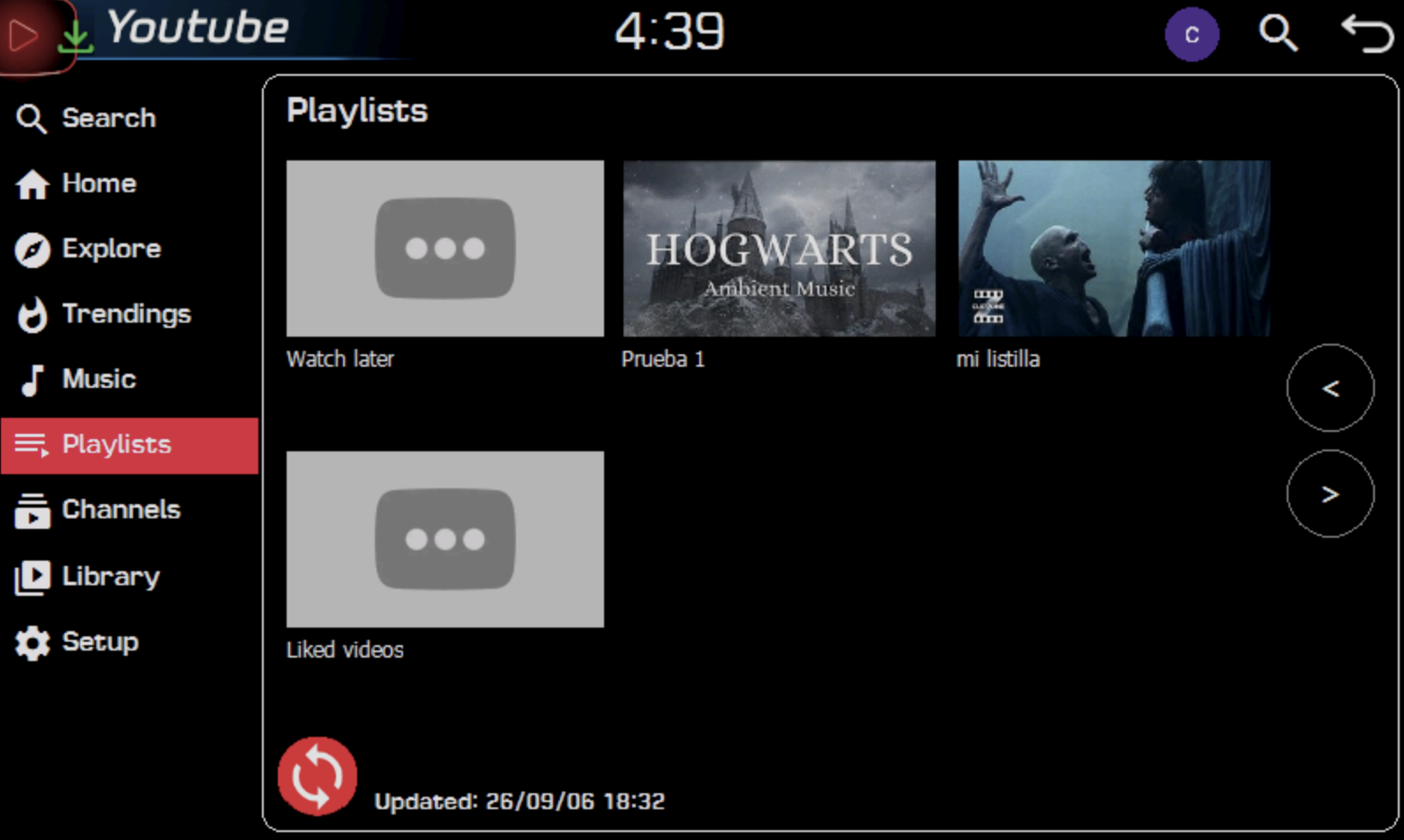The width and height of the screenshot is (1404, 840).
Task: Open the Music section
Action: [99, 379]
